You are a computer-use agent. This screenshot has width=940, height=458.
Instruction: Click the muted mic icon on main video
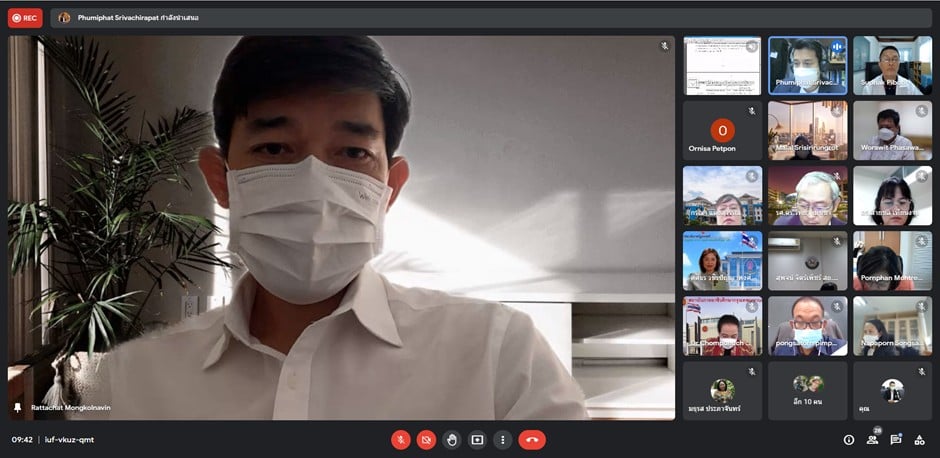[663, 46]
